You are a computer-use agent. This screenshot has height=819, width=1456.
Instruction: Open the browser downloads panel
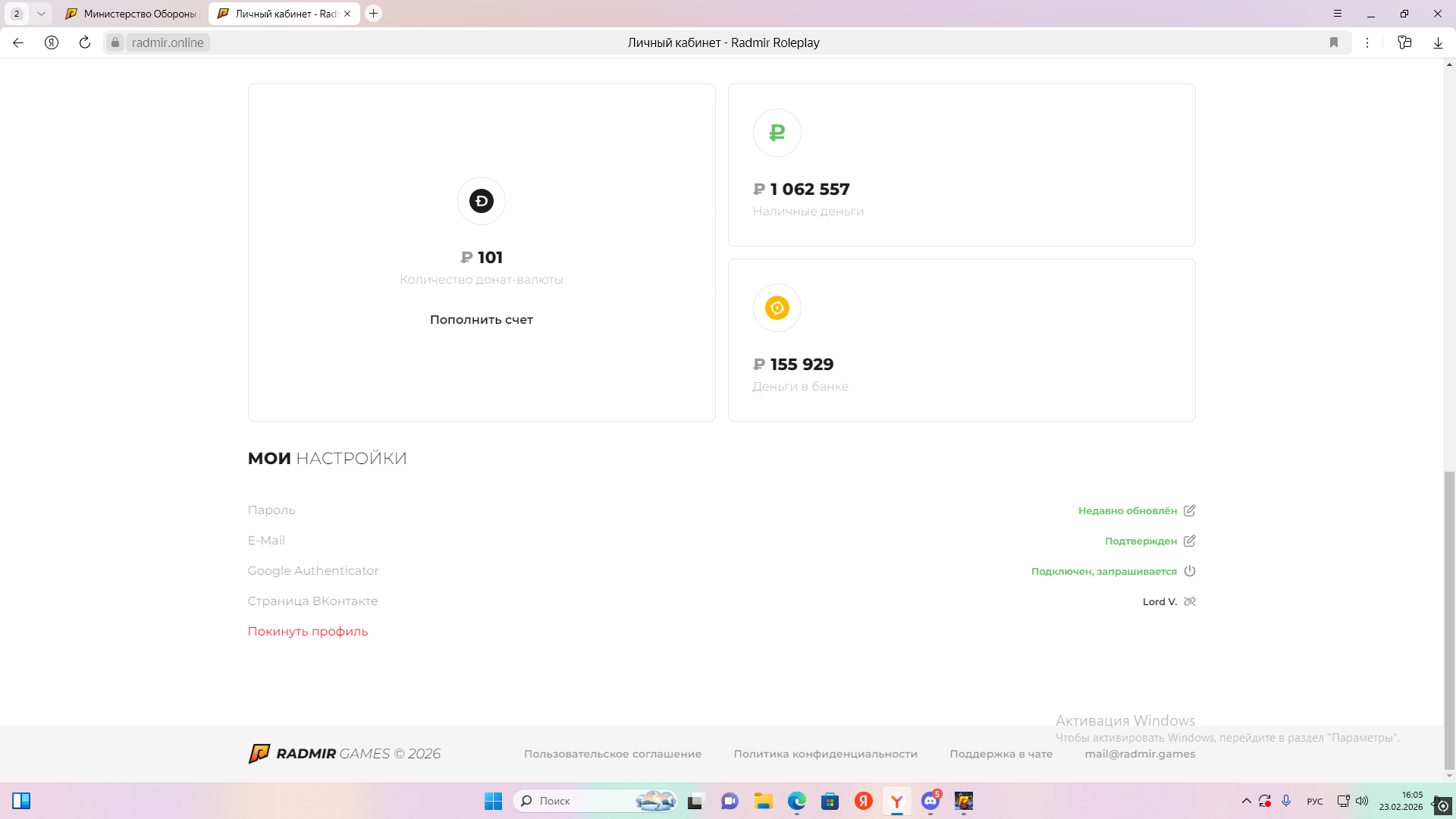pyautogui.click(x=1438, y=42)
